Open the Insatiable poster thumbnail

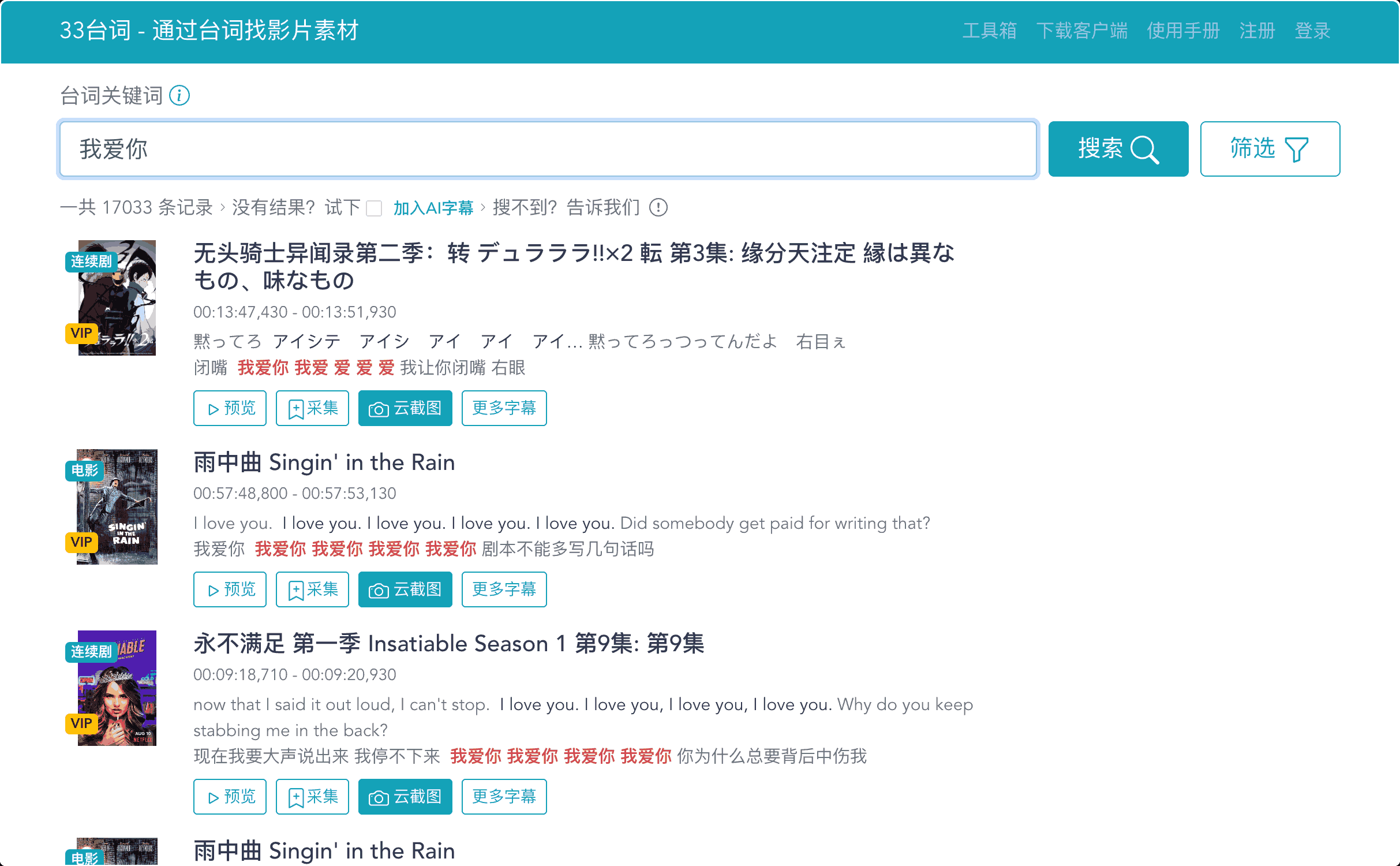117,688
